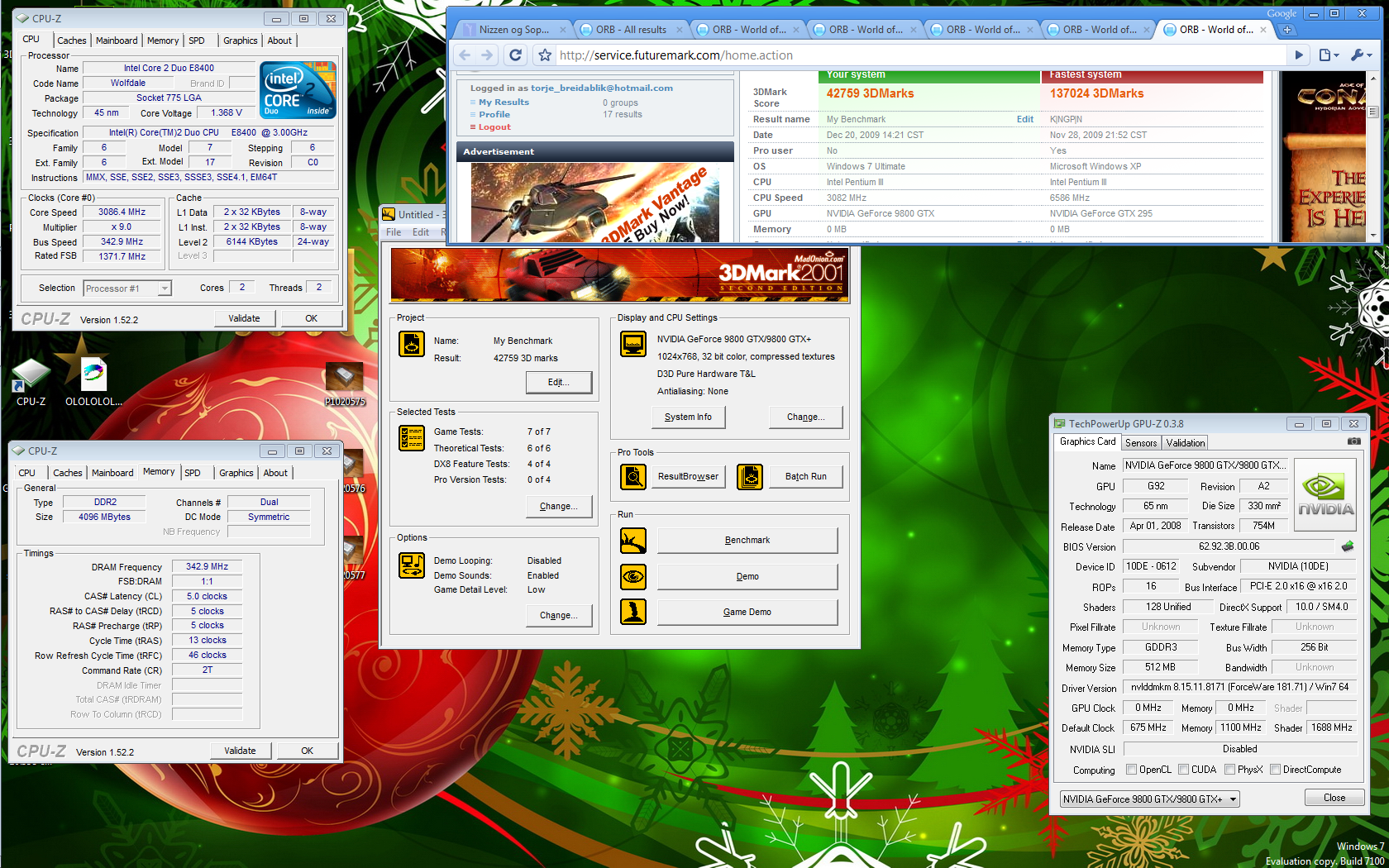The image size is (1389, 868).
Task: Click the Intel Core 2 Duo logo in CPU-Z
Action: pos(298,89)
